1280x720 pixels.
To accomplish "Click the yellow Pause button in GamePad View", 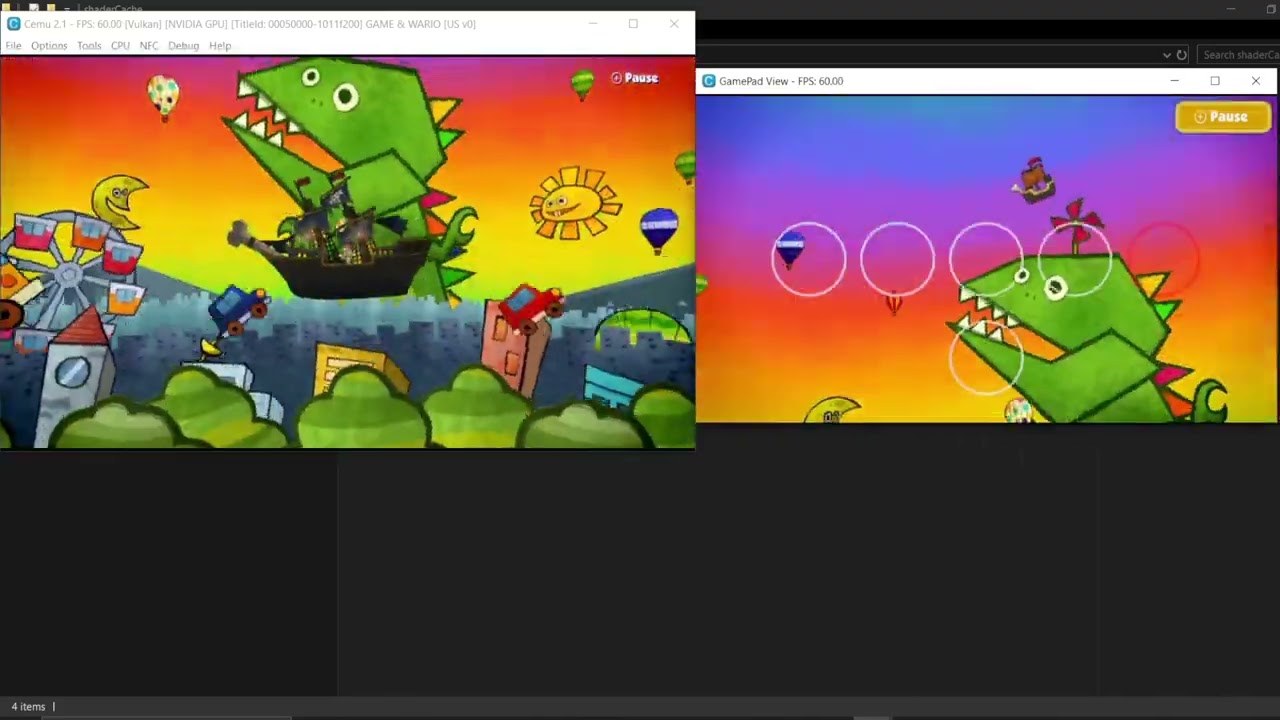I will point(1222,117).
